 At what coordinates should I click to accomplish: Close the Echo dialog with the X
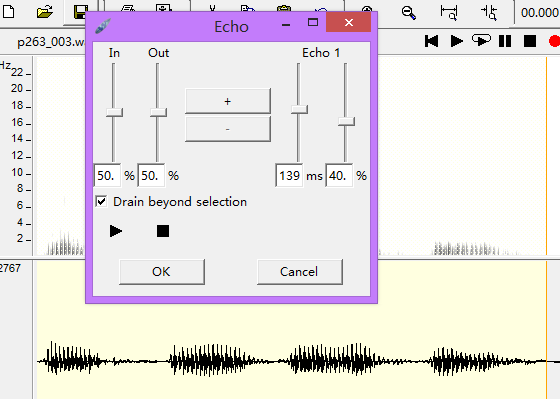coord(349,23)
